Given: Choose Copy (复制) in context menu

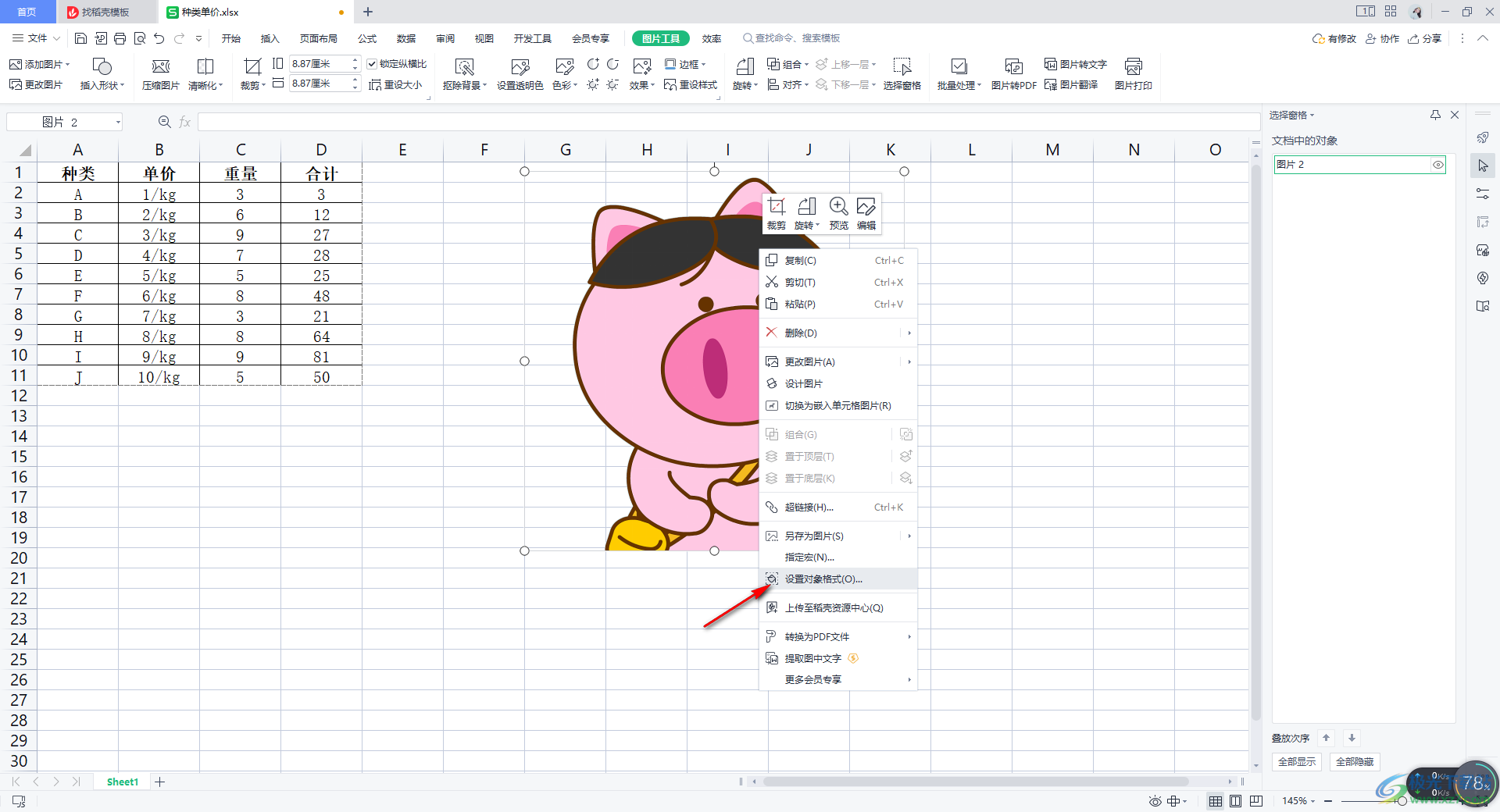Looking at the screenshot, I should (x=838, y=261).
